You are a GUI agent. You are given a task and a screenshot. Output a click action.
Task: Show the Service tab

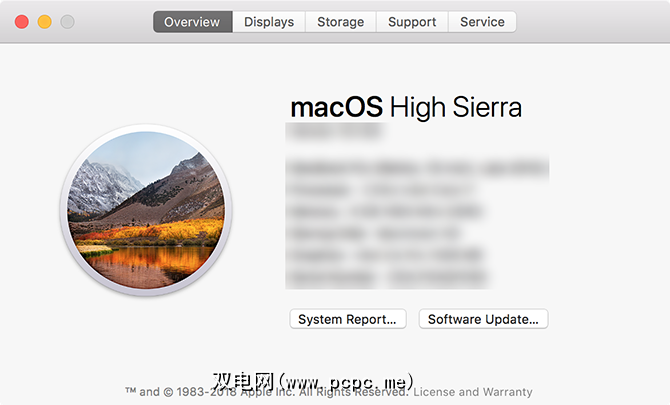[482, 22]
